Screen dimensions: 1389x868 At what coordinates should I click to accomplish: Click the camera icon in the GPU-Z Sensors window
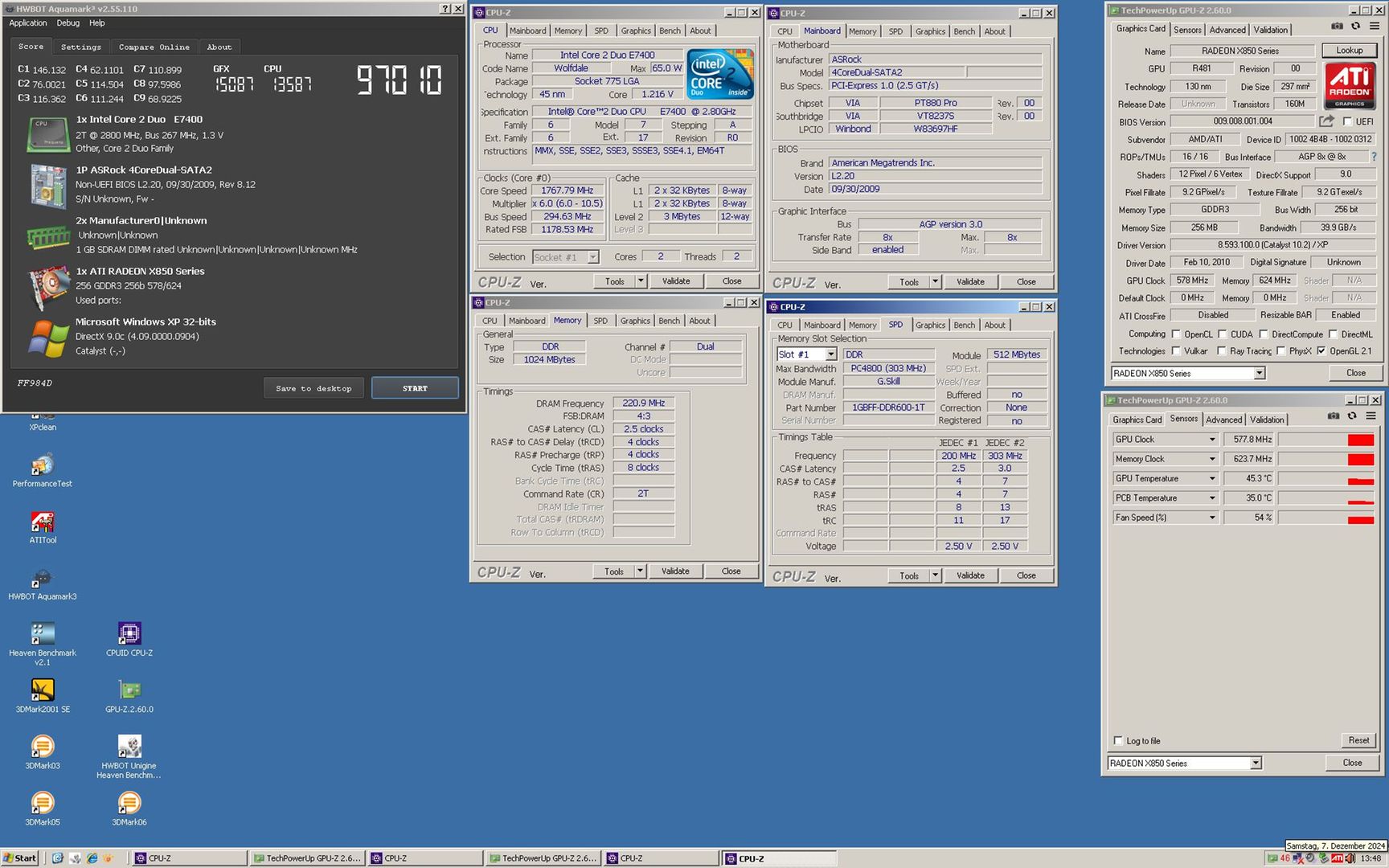coord(1334,416)
